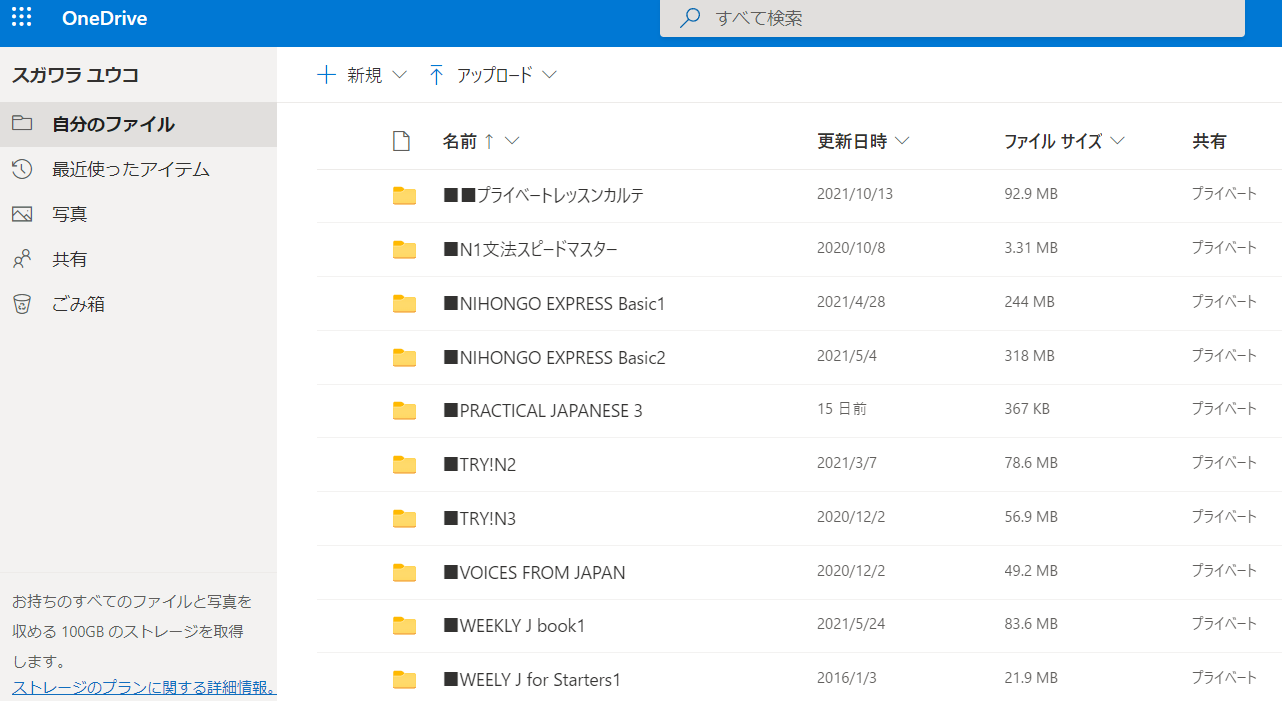This screenshot has height=701, width=1282.
Task: Click プライベート sharing status for ■TRY!N2 row
Action: tap(1224, 463)
